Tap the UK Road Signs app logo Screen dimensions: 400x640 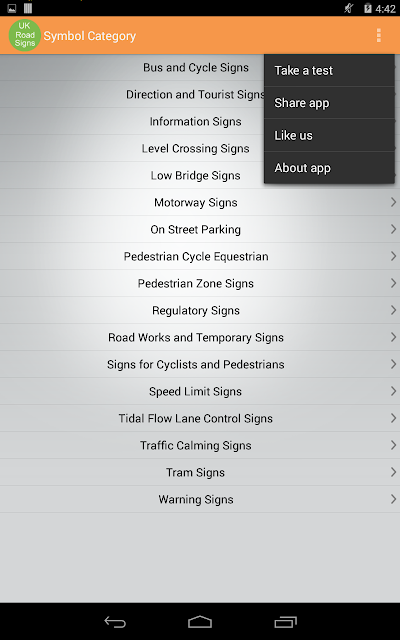pos(25,36)
